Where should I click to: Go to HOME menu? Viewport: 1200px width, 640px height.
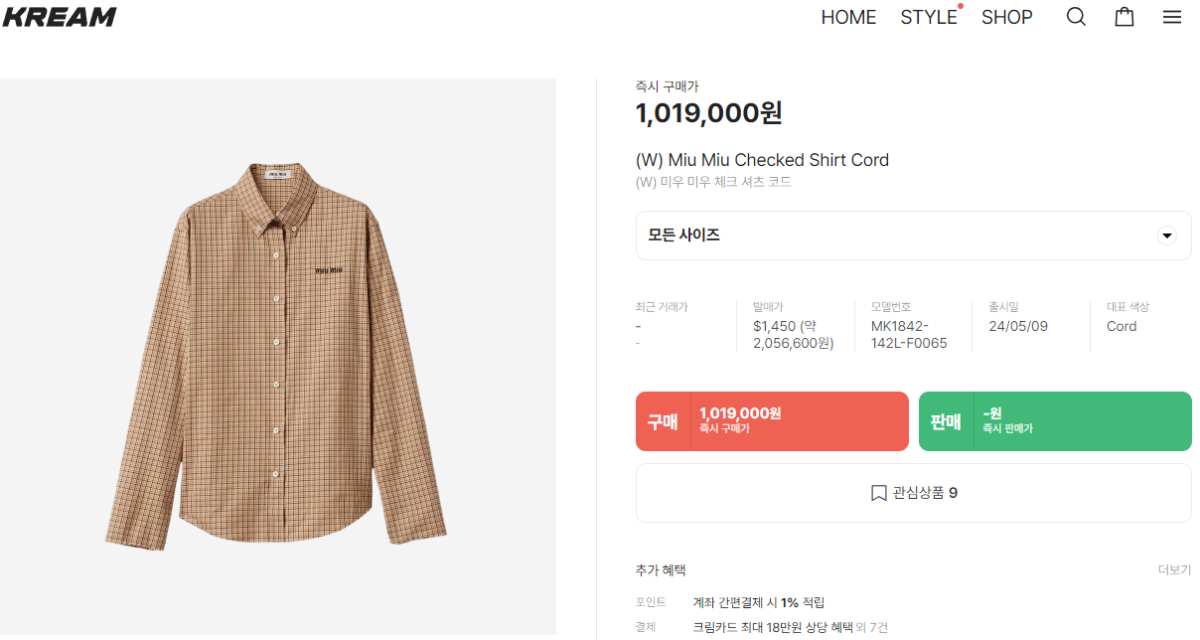coord(848,17)
